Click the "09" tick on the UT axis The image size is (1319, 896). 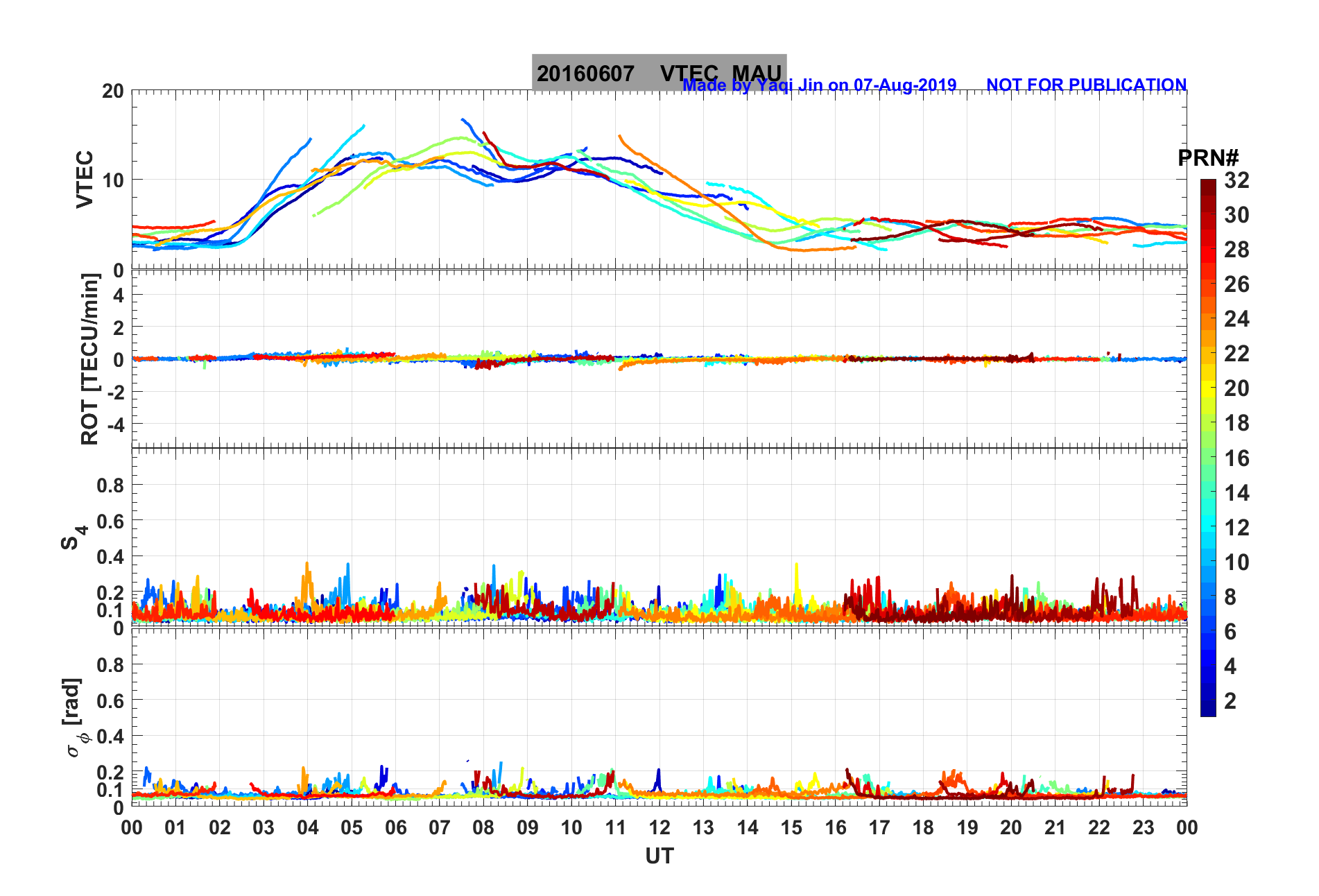pos(528,827)
